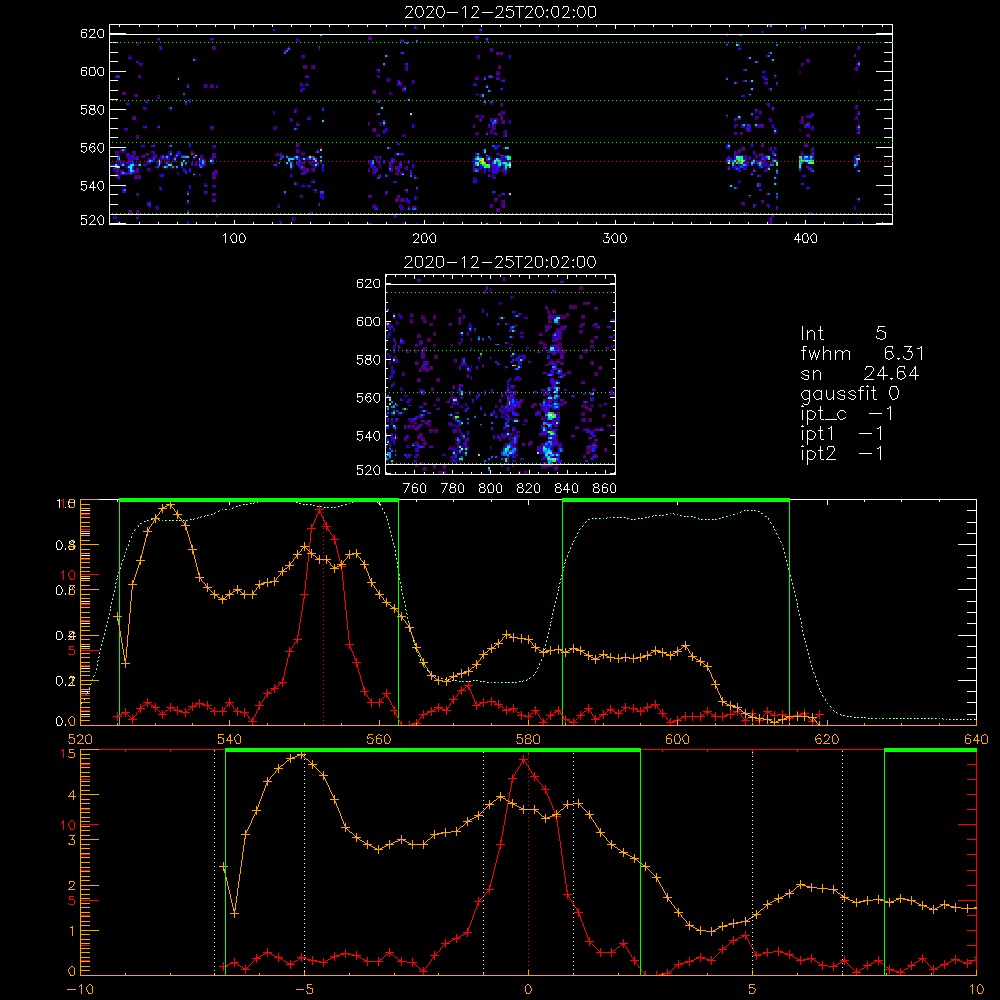Click the "ipt1 -1" parameter line

(x=841, y=434)
